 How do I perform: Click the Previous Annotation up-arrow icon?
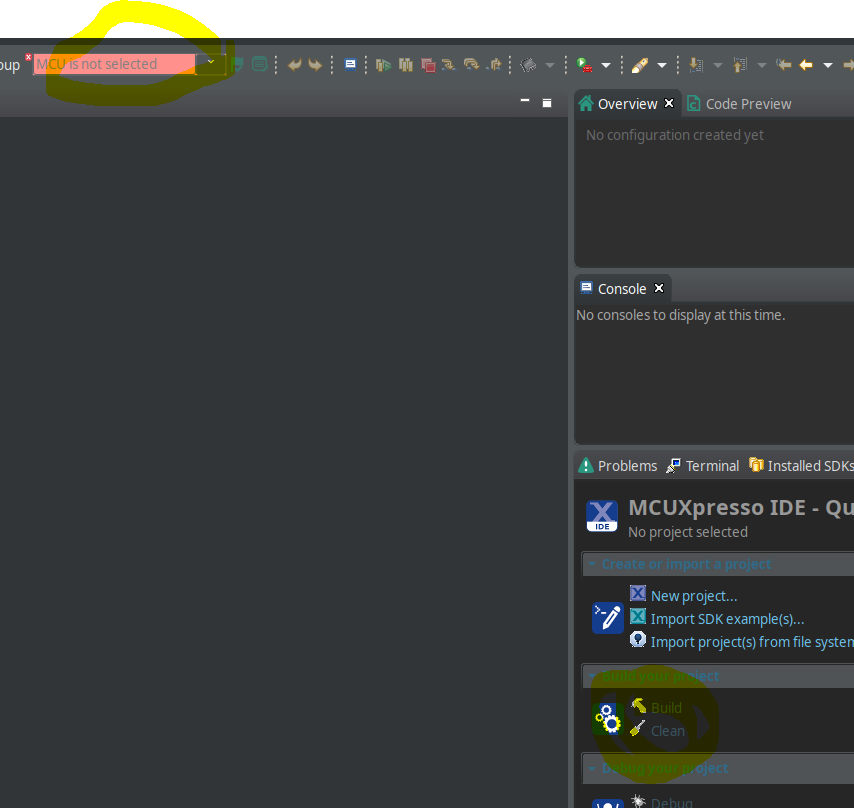[x=740, y=65]
